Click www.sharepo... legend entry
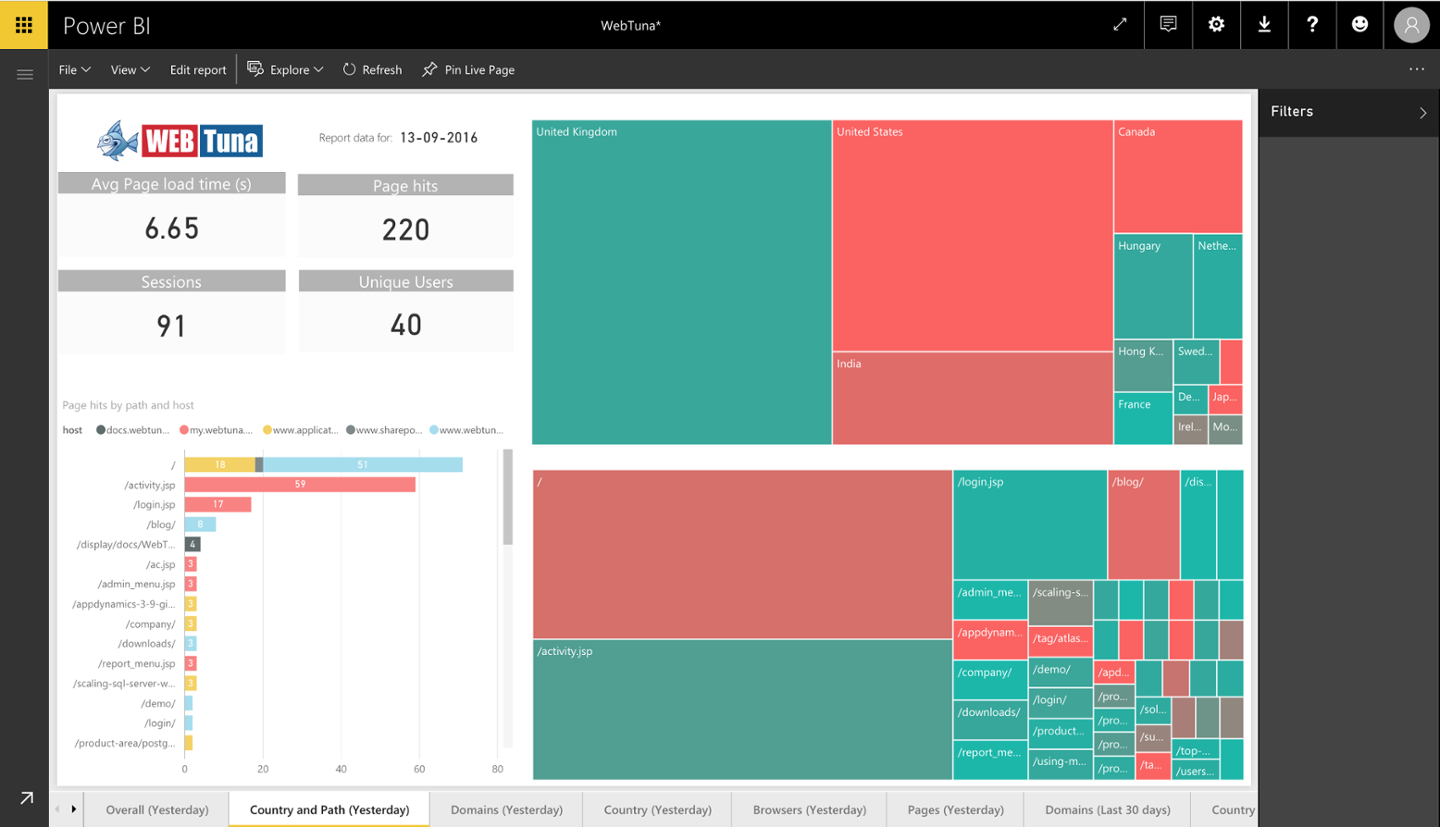 (x=384, y=430)
